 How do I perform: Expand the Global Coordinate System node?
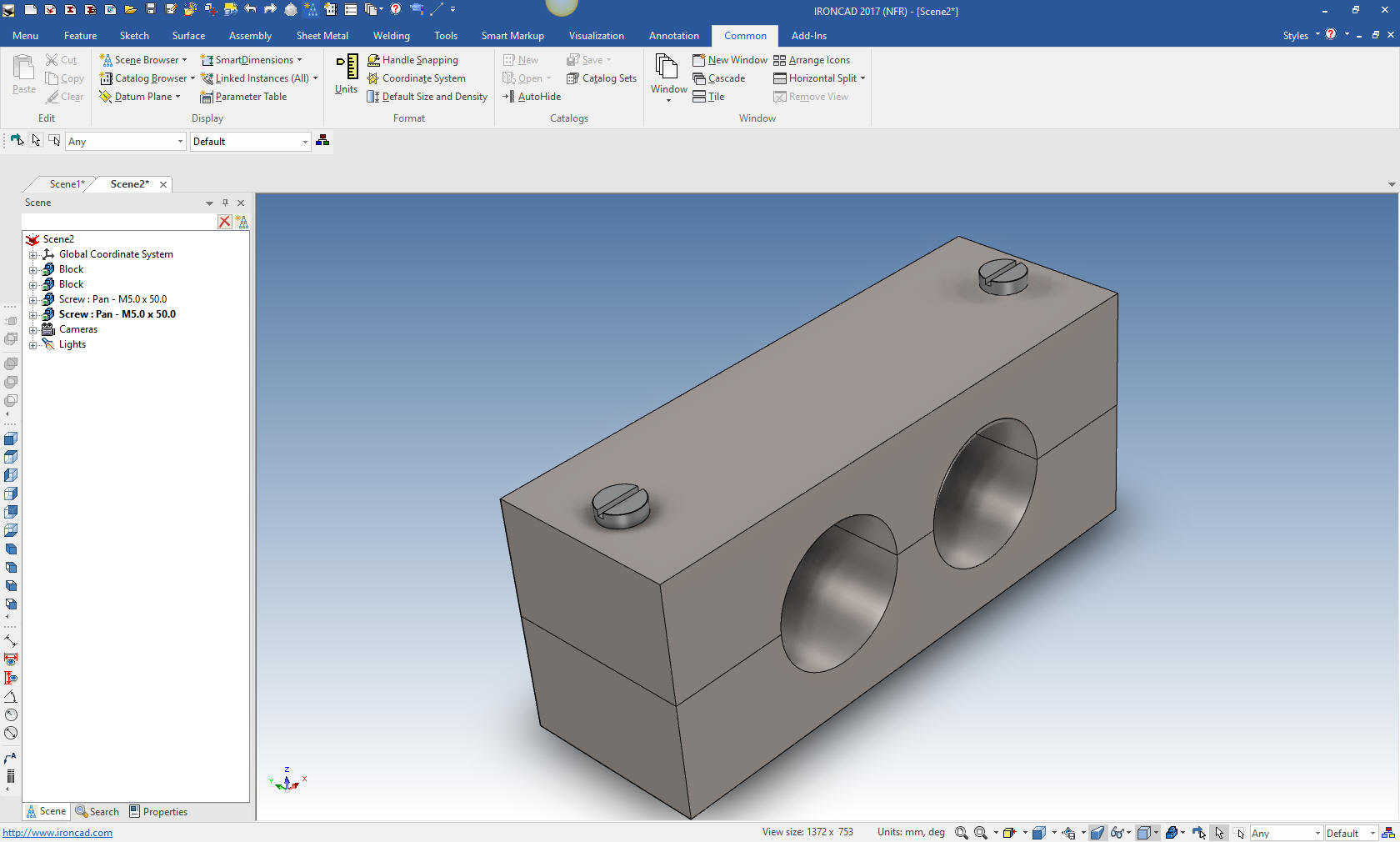33,255
